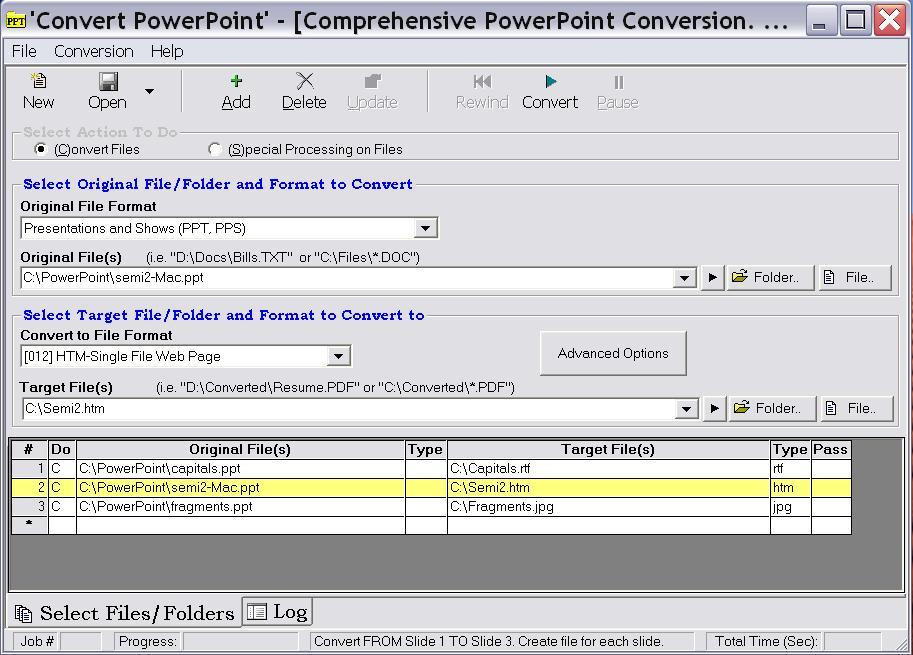Click the Update toolbar icon
Screen dimensions: 913x655
pos(373,81)
